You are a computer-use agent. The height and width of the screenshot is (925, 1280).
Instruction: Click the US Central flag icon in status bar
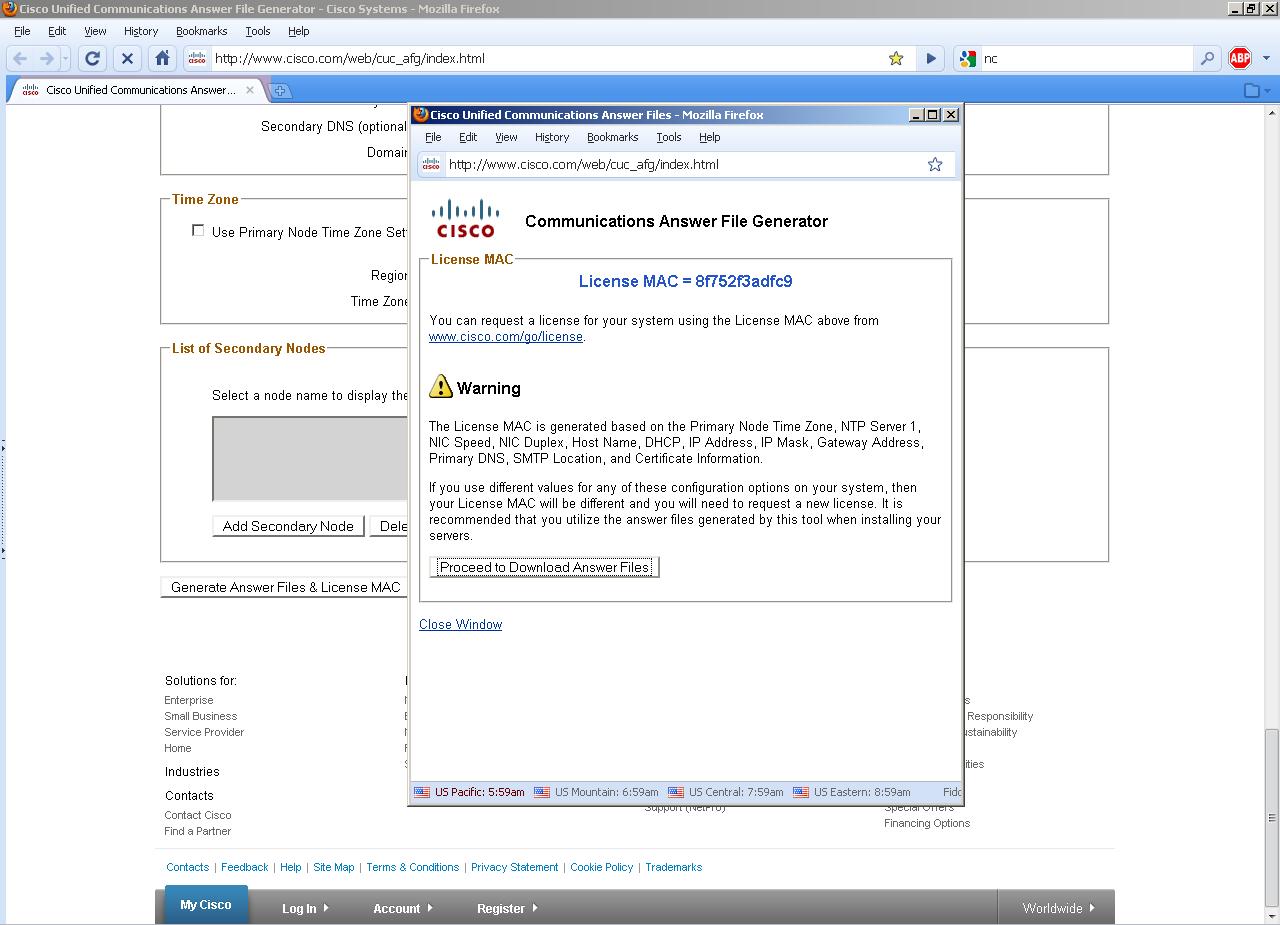pyautogui.click(x=676, y=792)
